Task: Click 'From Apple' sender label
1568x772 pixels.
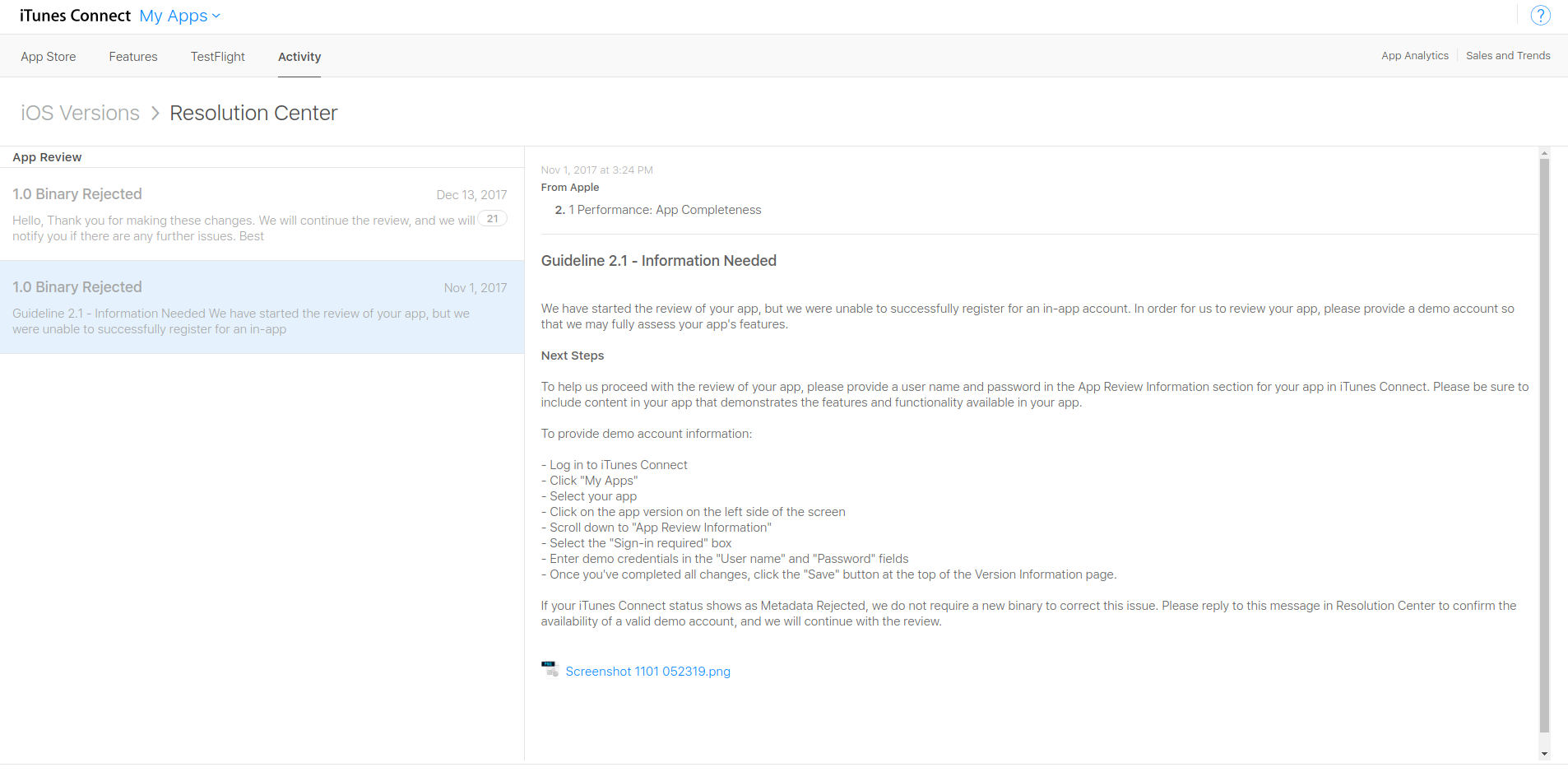Action: pos(570,188)
